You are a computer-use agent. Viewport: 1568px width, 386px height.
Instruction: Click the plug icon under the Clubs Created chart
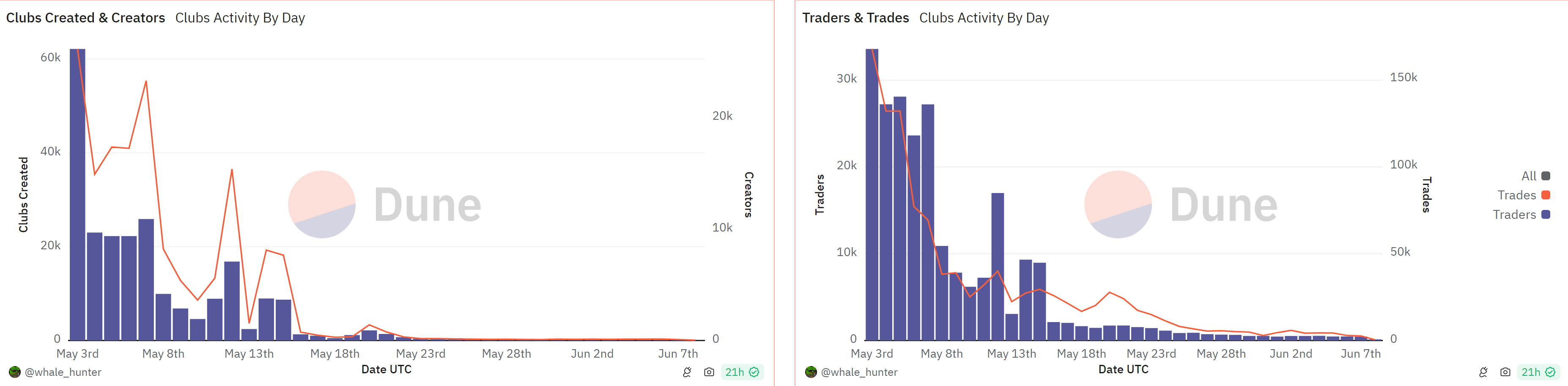(687, 372)
